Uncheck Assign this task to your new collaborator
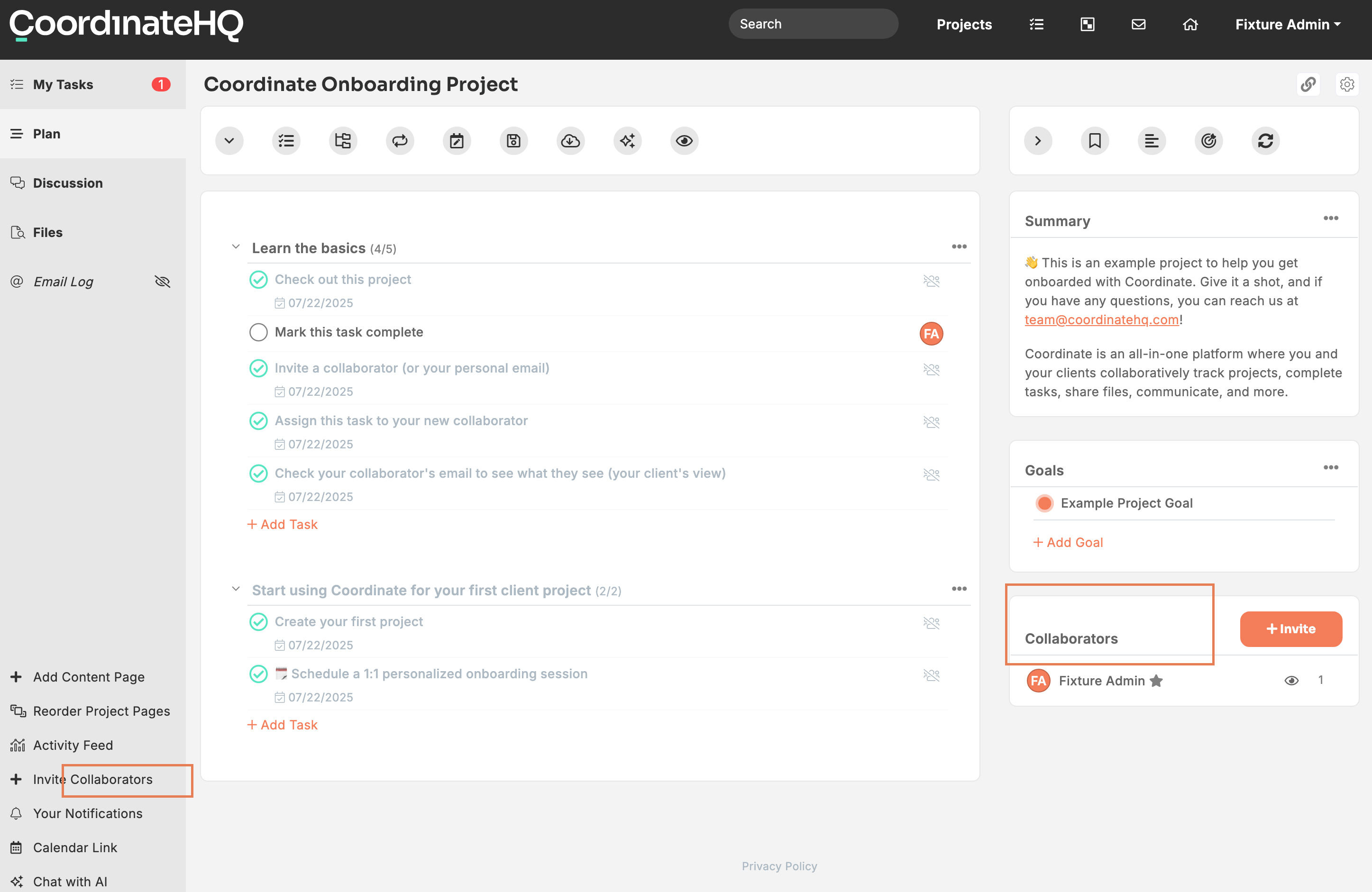Viewport: 1372px width, 892px height. click(x=258, y=421)
